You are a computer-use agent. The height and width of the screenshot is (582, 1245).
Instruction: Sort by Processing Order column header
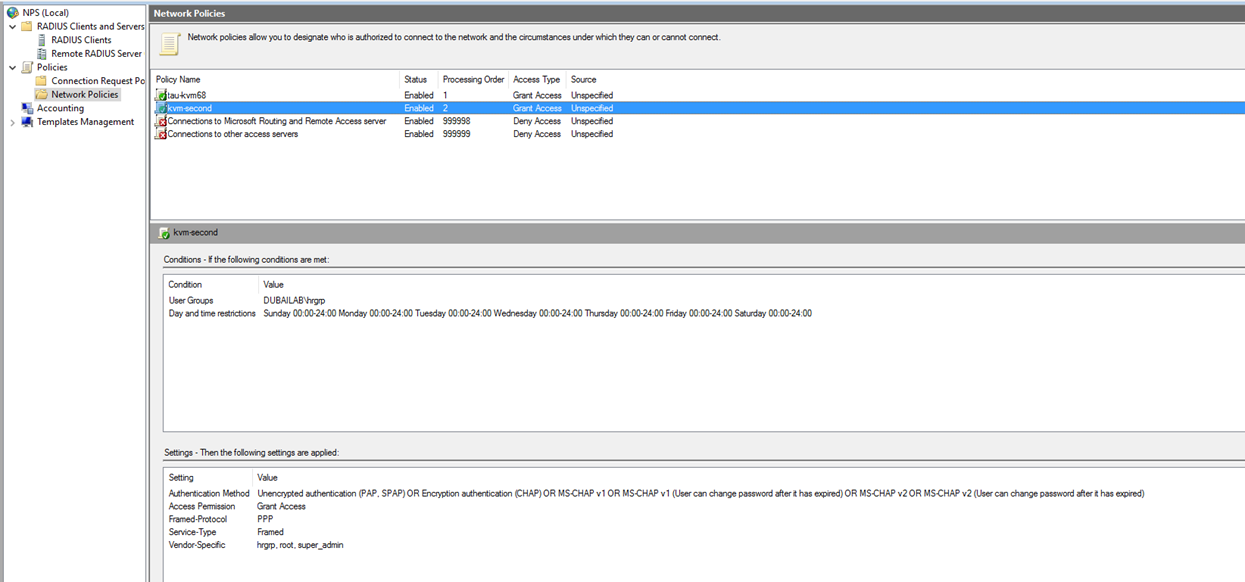click(x=473, y=79)
